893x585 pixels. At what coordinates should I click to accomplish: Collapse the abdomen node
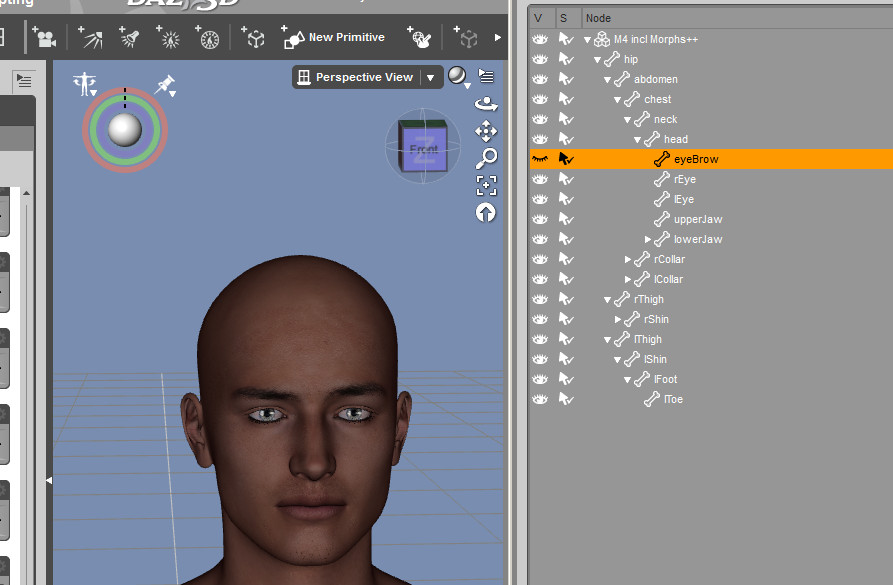tap(607, 80)
